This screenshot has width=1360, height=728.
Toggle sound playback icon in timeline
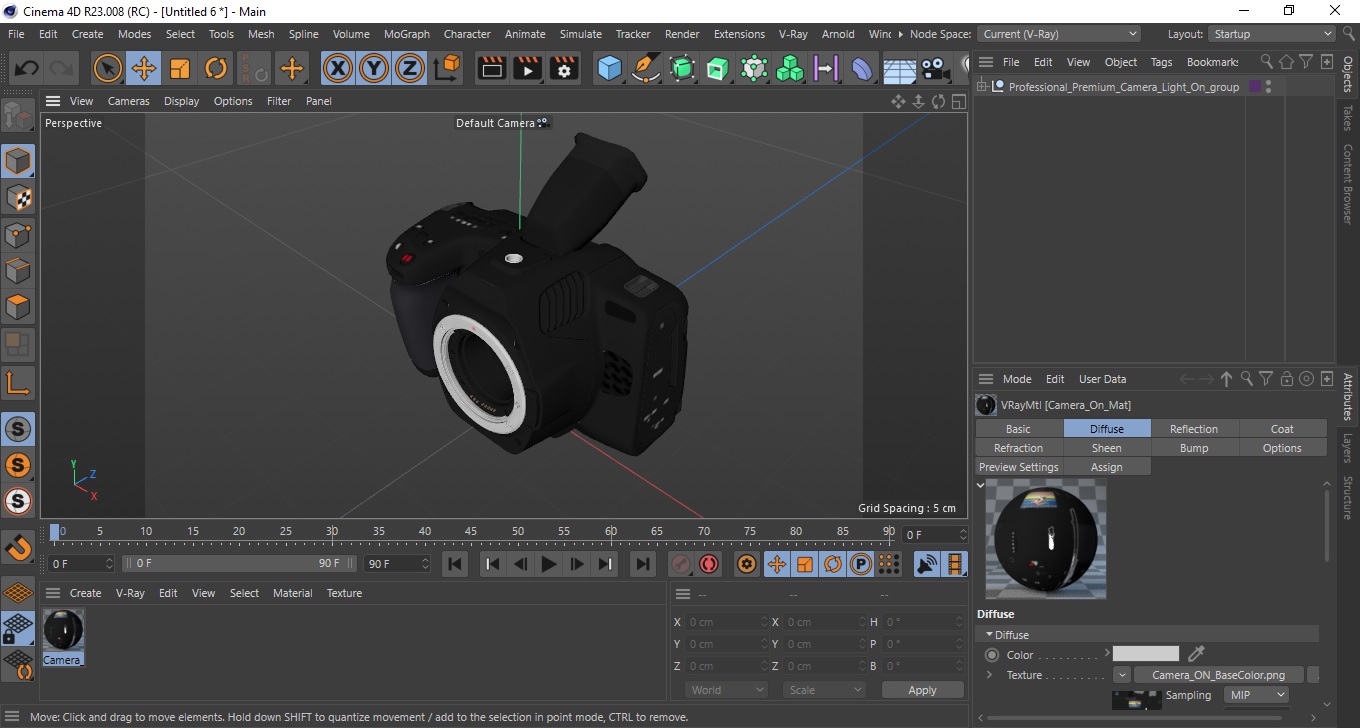[928, 564]
